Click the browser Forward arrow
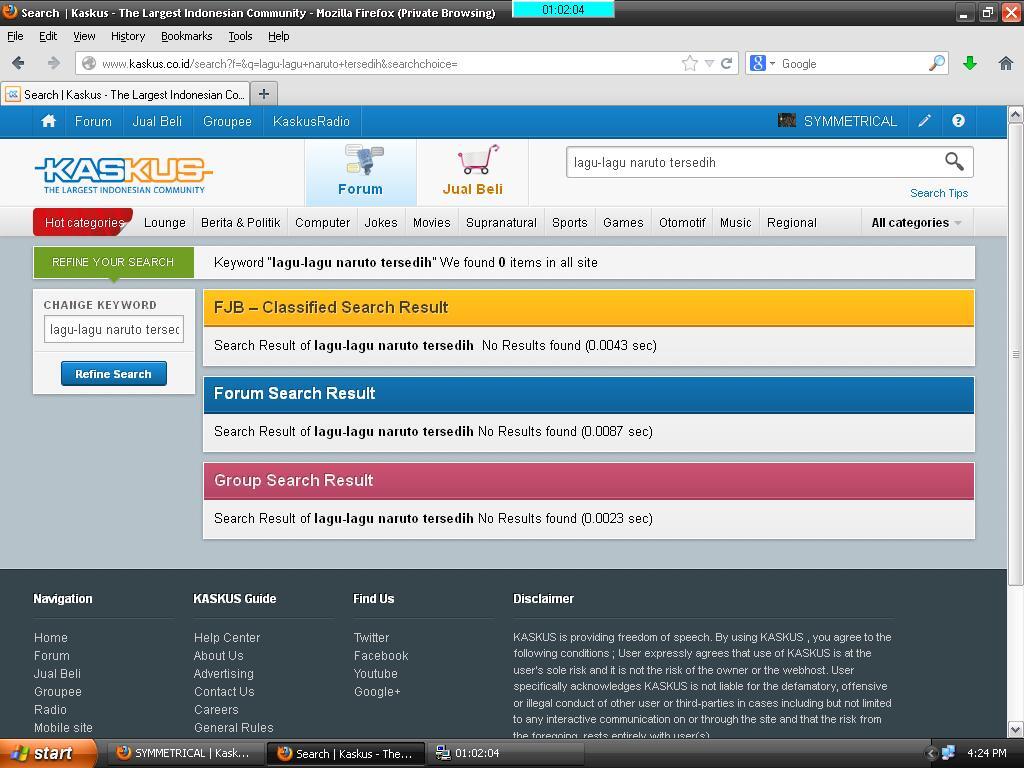Viewport: 1024px width, 768px height. click(54, 63)
